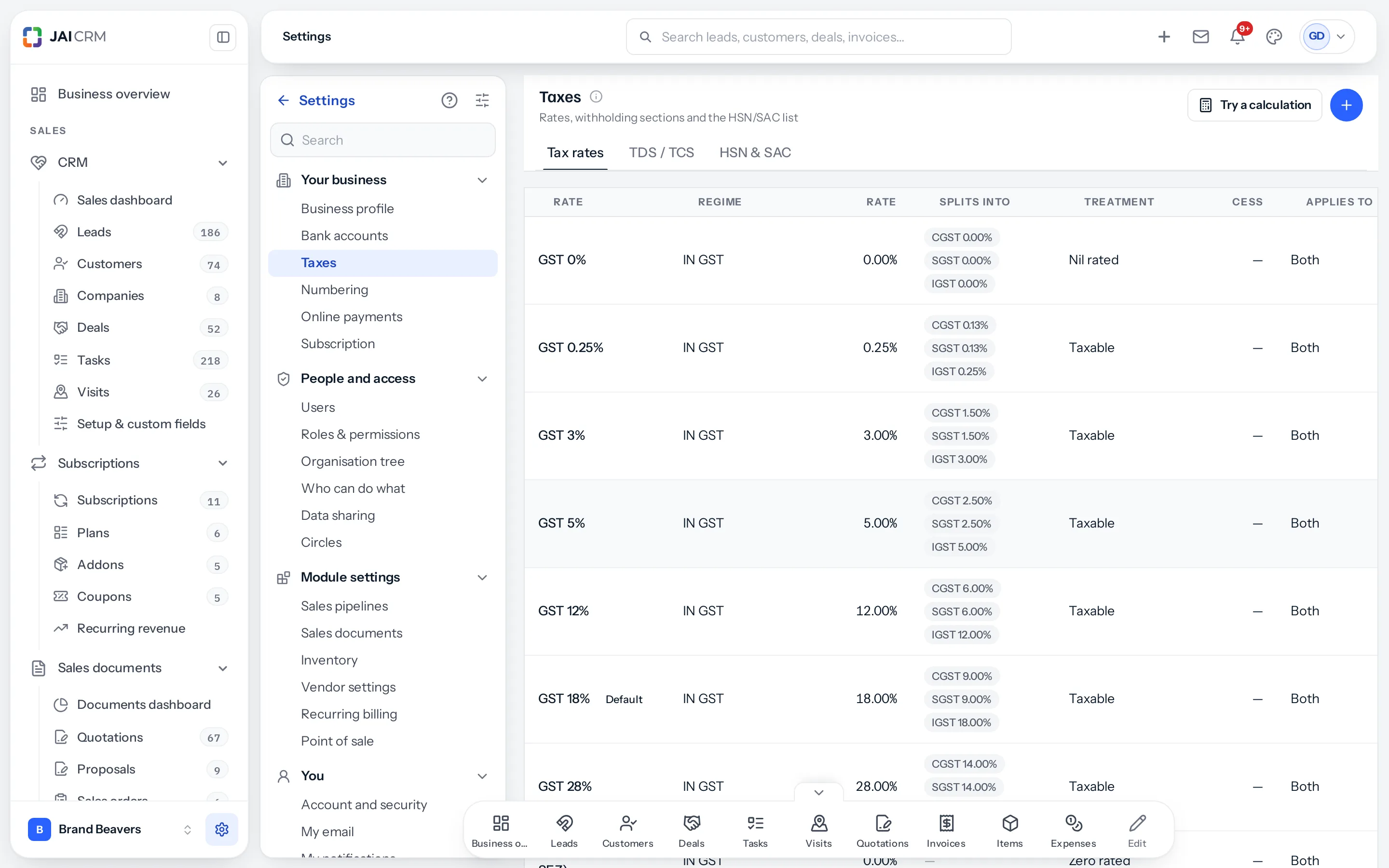This screenshot has width=1389, height=868.
Task: Open Business overview in sidebar
Action: coord(130,94)
